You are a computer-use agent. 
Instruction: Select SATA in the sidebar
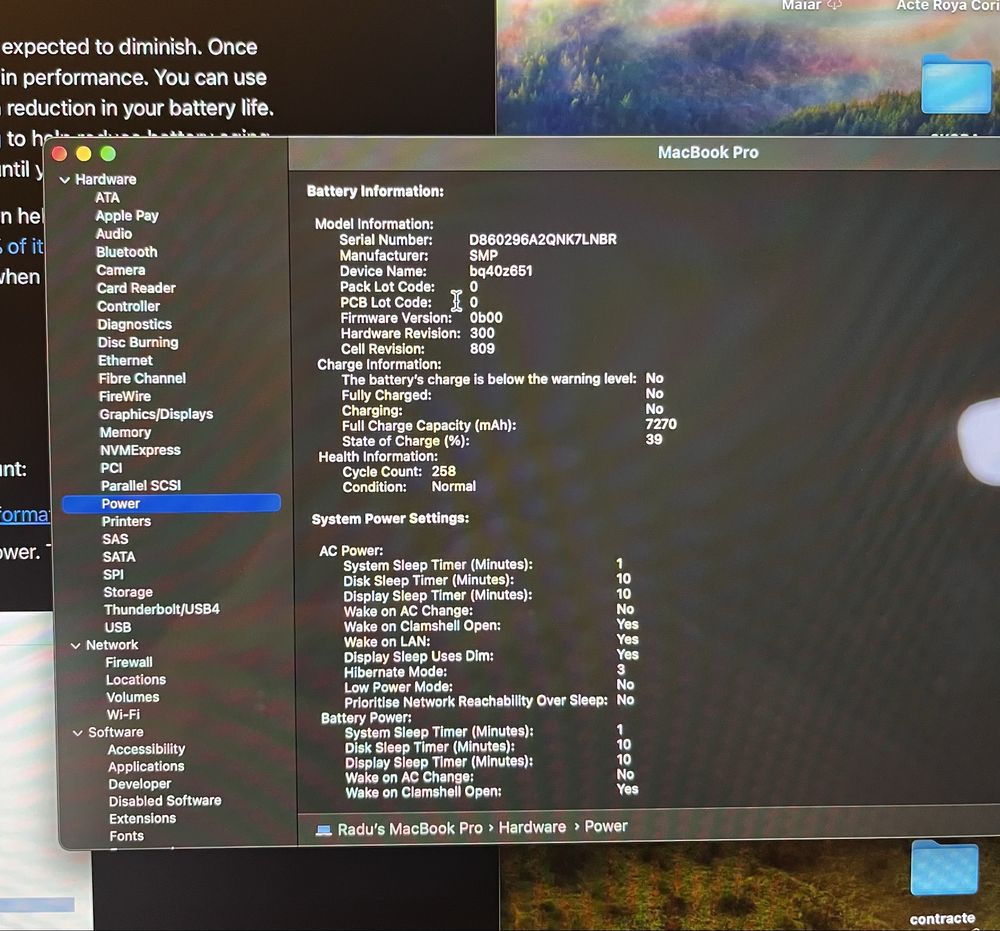pyautogui.click(x=119, y=557)
